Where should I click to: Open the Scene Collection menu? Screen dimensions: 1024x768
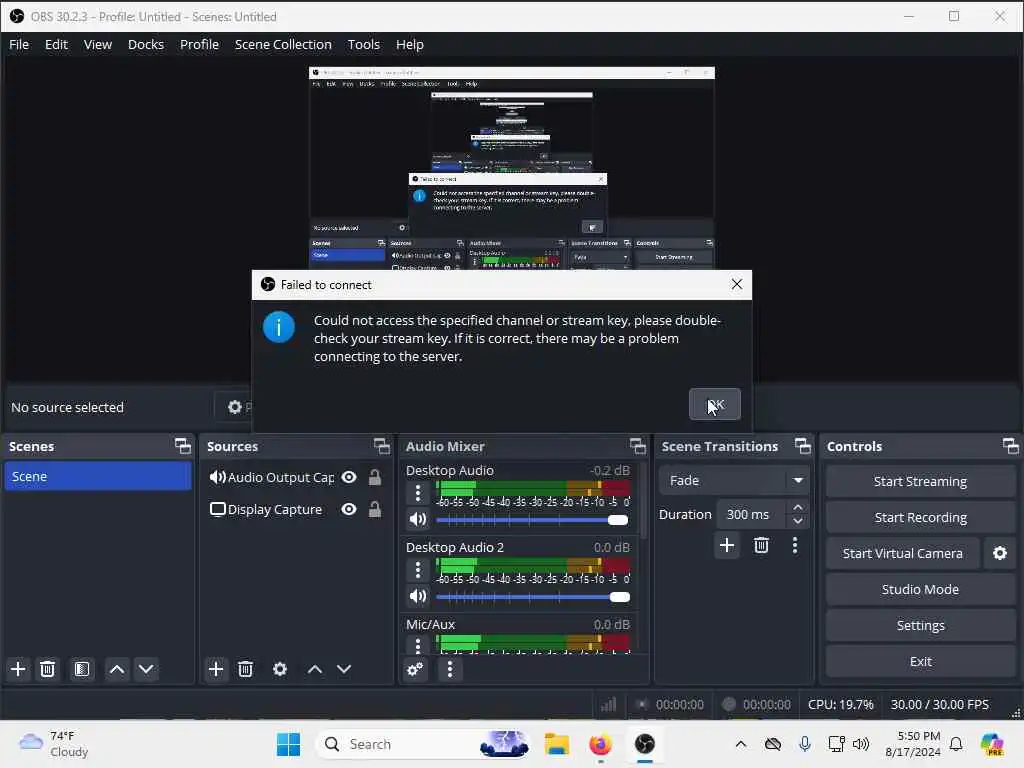(283, 44)
